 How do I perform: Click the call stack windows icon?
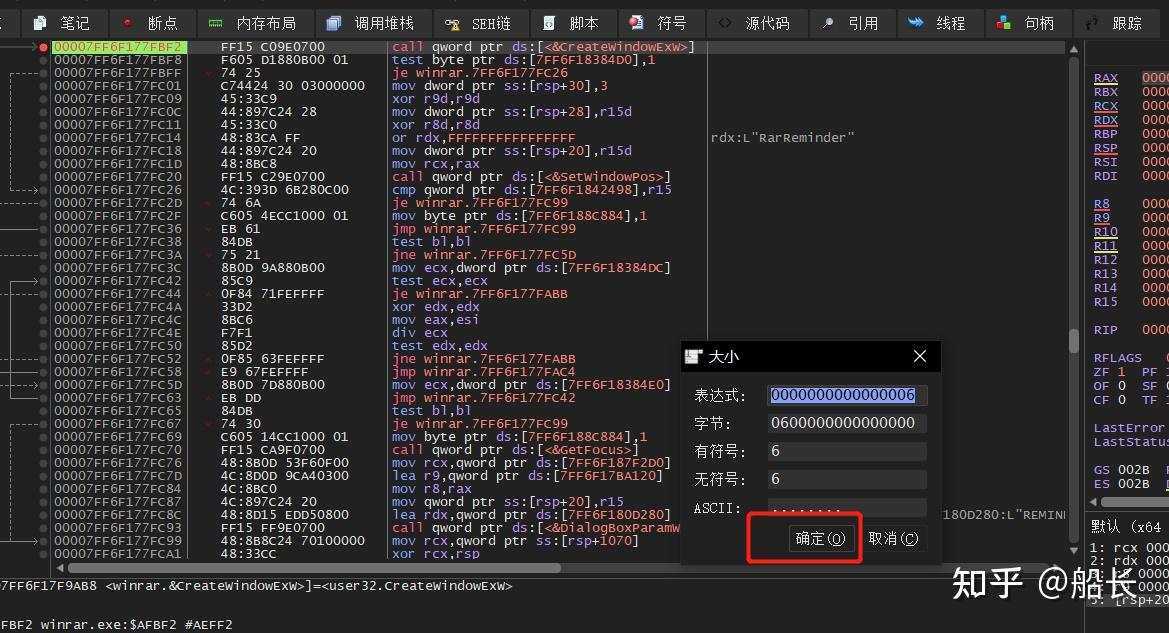point(333,23)
